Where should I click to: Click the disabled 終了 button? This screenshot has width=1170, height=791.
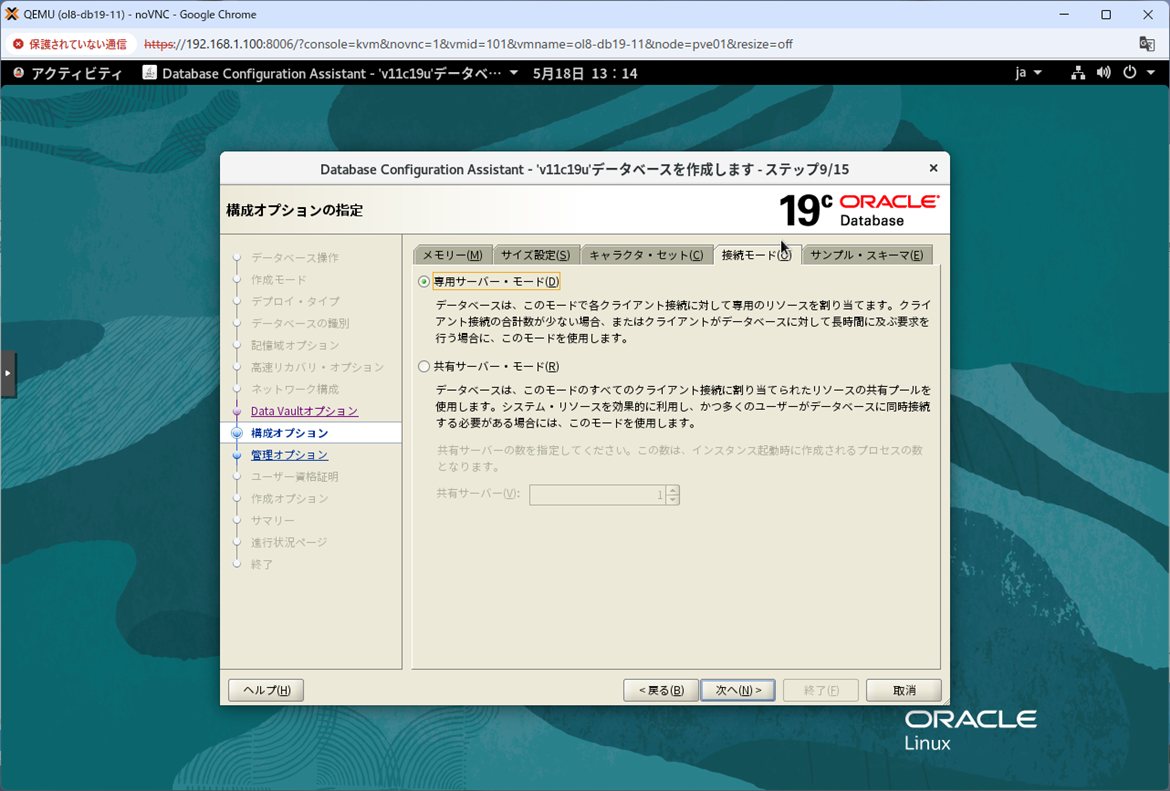821,690
